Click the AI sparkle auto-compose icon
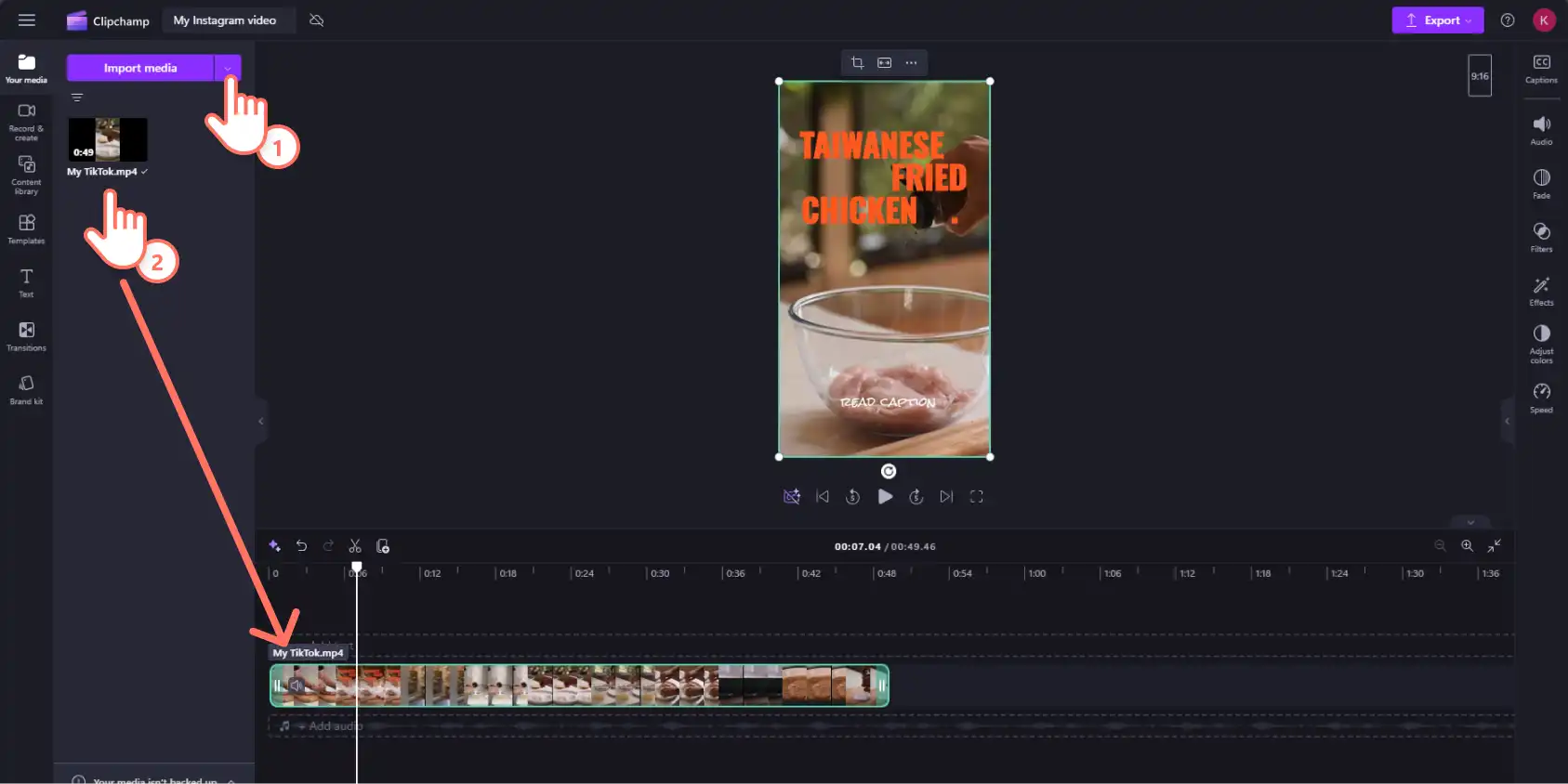Viewport: 1568px width, 784px height. coord(274,546)
